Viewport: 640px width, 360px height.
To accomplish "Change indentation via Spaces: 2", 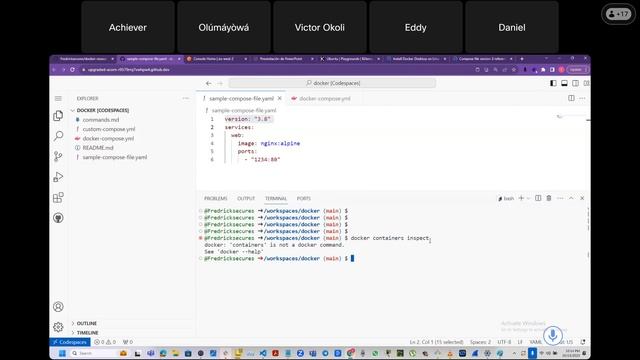I will point(480,342).
